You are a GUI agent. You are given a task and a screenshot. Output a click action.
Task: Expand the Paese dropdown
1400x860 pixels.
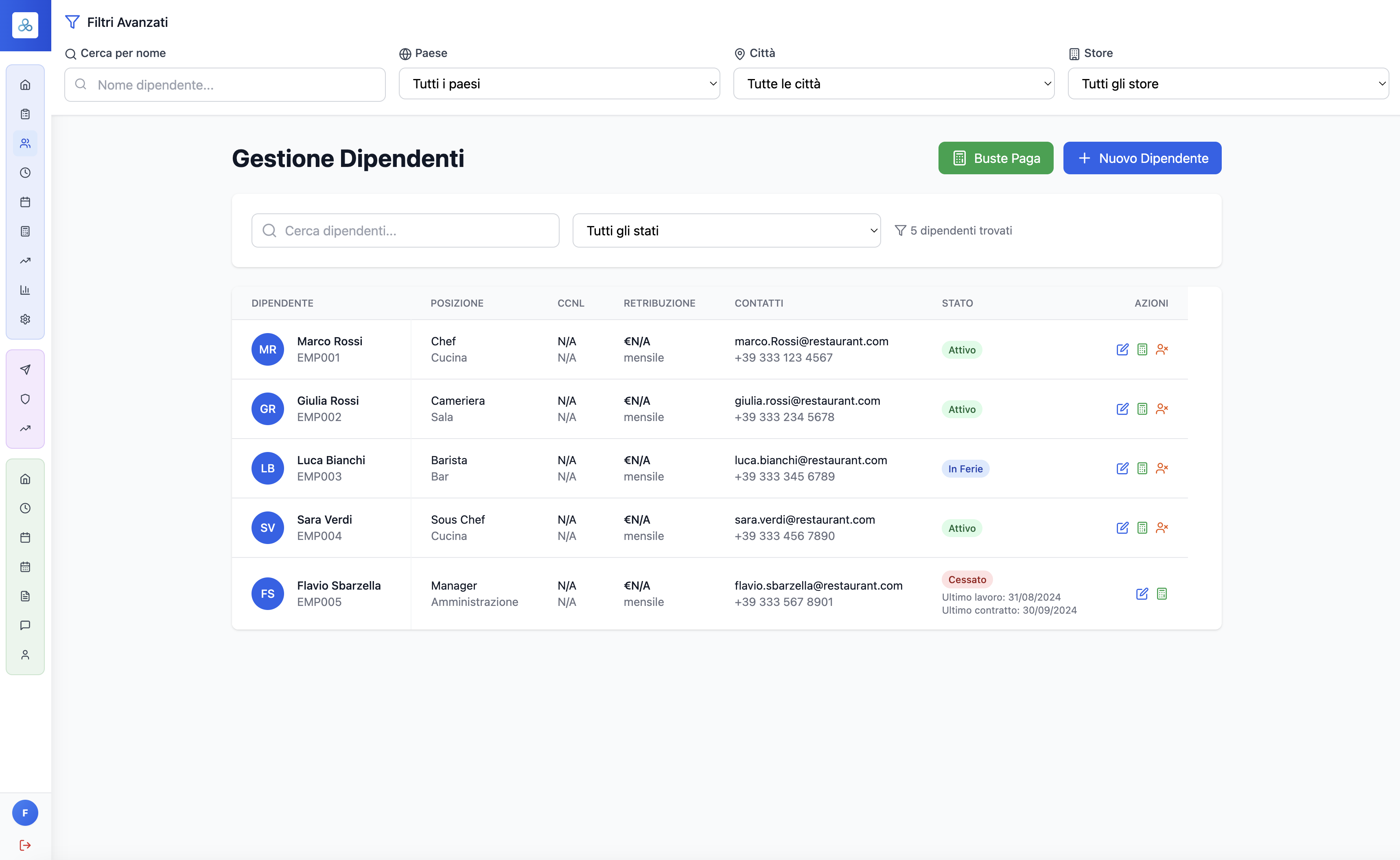pos(559,83)
